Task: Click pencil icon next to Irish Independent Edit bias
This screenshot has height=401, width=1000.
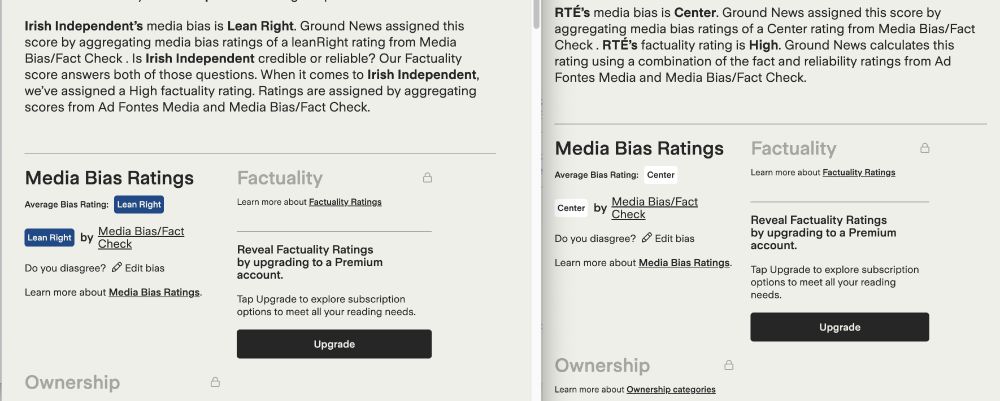Action: (x=116, y=268)
